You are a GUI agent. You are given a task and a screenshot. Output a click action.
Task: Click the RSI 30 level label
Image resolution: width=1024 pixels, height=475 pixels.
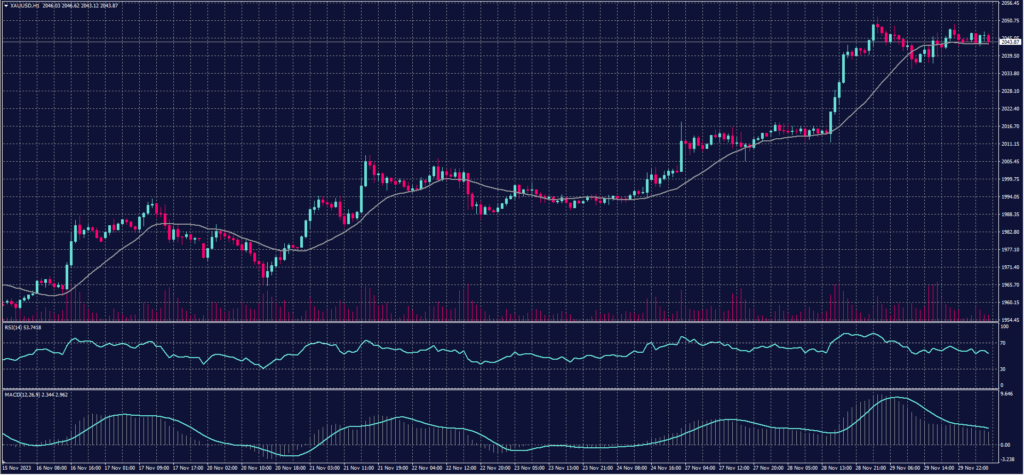click(1003, 369)
